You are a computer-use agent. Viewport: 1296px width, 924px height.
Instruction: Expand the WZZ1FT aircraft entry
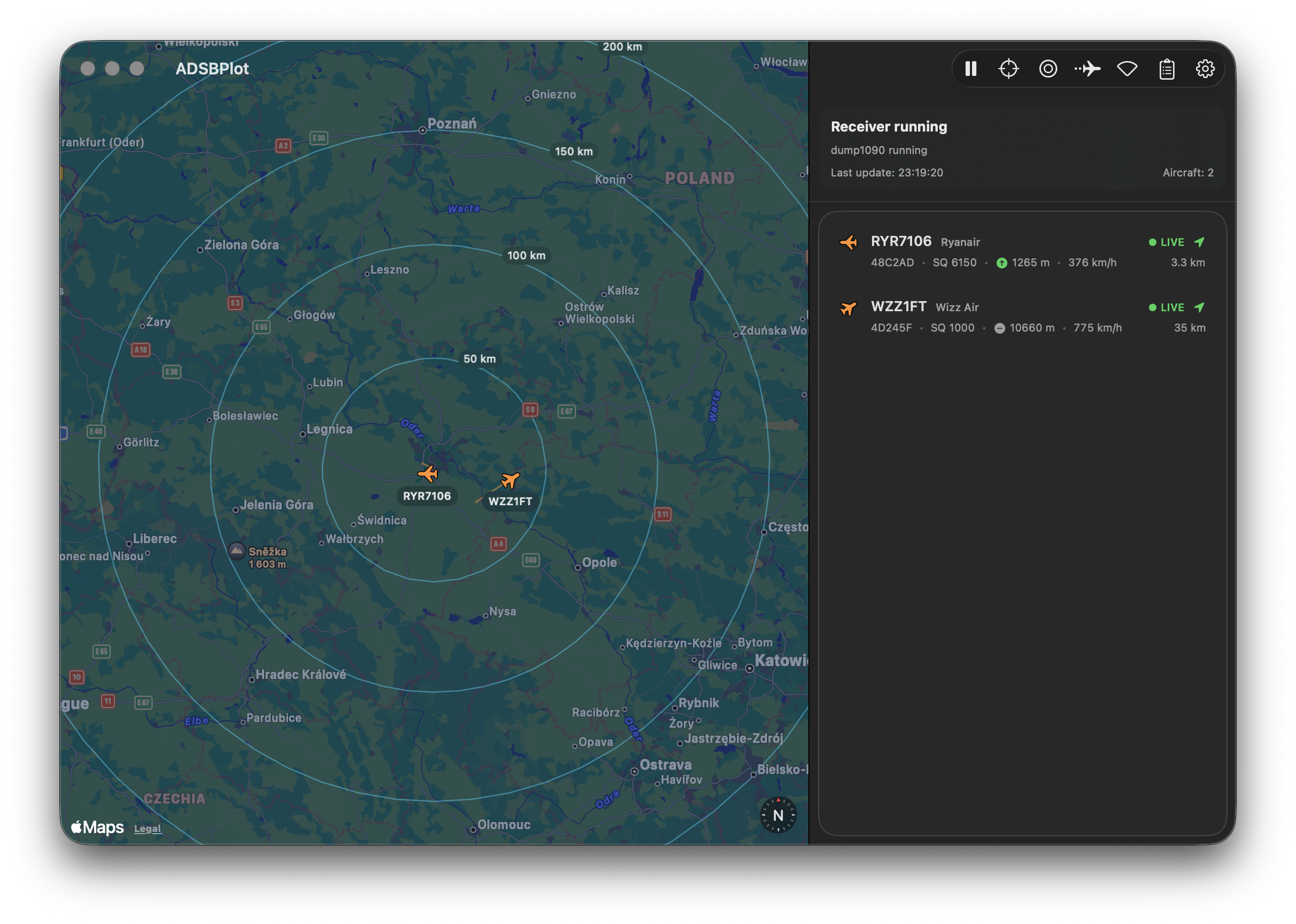[x=898, y=307]
